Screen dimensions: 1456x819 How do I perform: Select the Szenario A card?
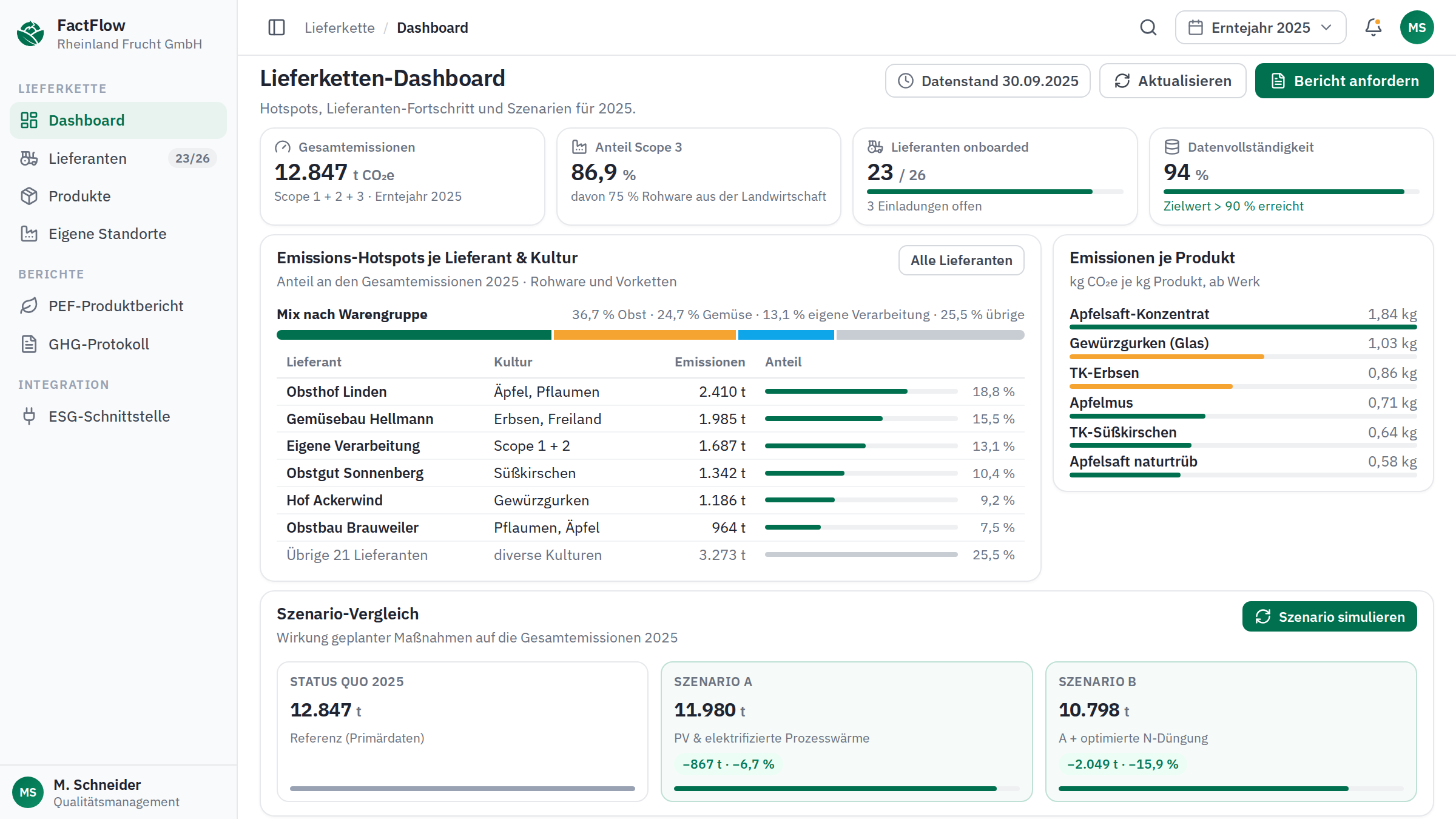click(x=846, y=731)
